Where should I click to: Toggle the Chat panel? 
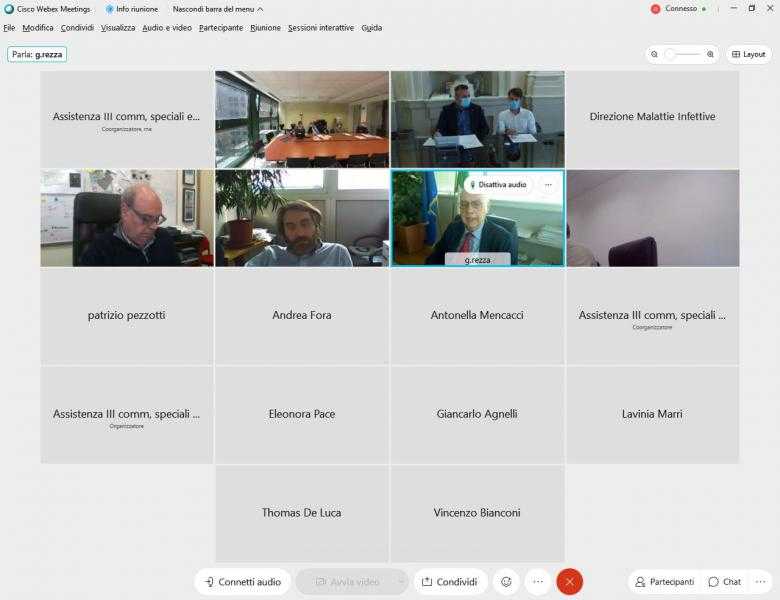tap(725, 581)
